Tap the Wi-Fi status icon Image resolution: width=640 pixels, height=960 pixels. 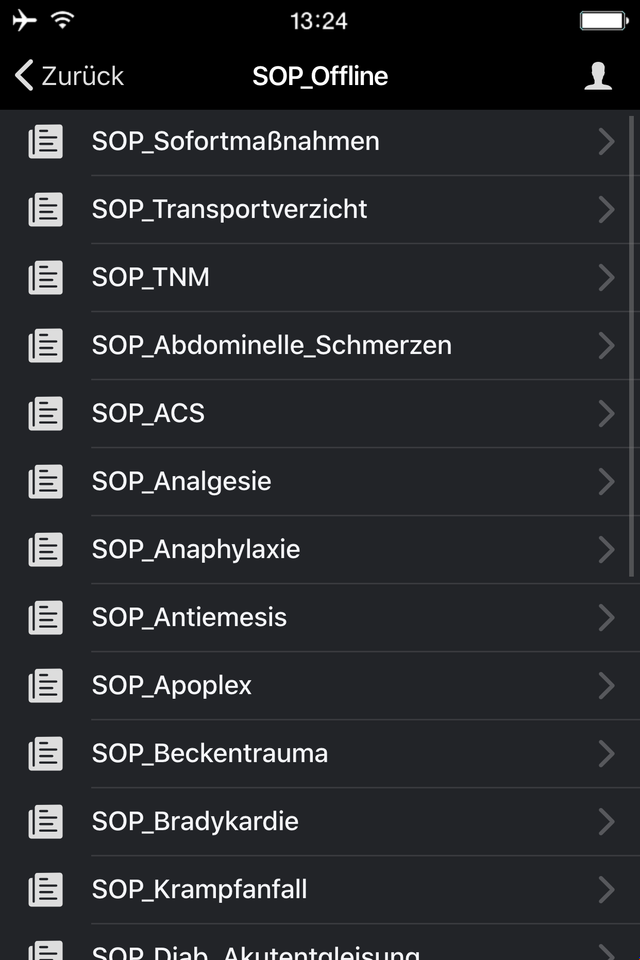click(x=62, y=20)
